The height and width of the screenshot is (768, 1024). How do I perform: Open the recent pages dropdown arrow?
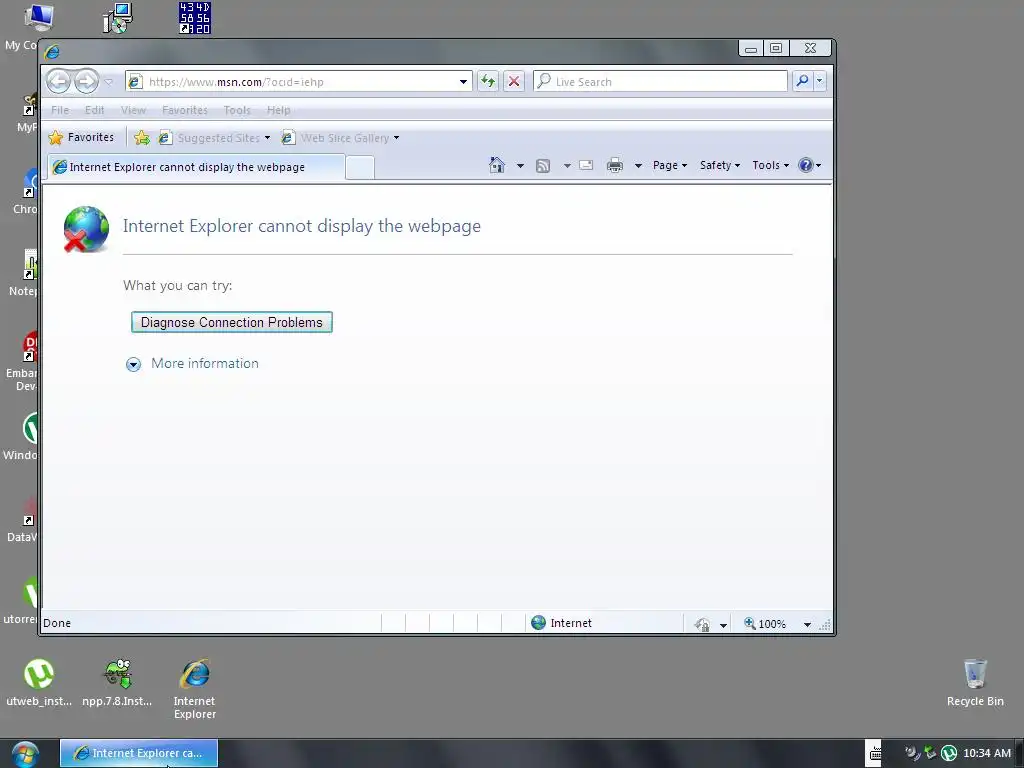coord(109,82)
